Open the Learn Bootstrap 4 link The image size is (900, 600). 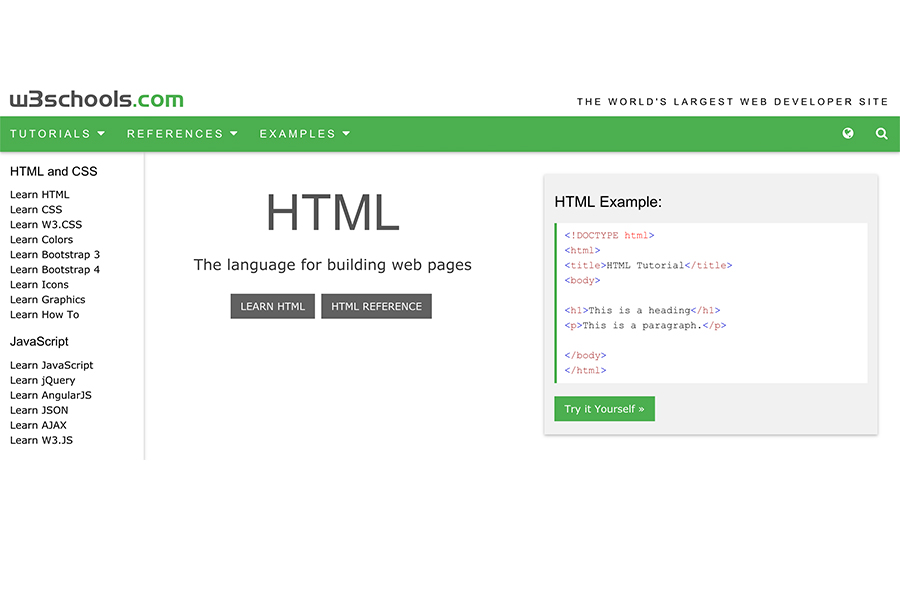tap(55, 269)
